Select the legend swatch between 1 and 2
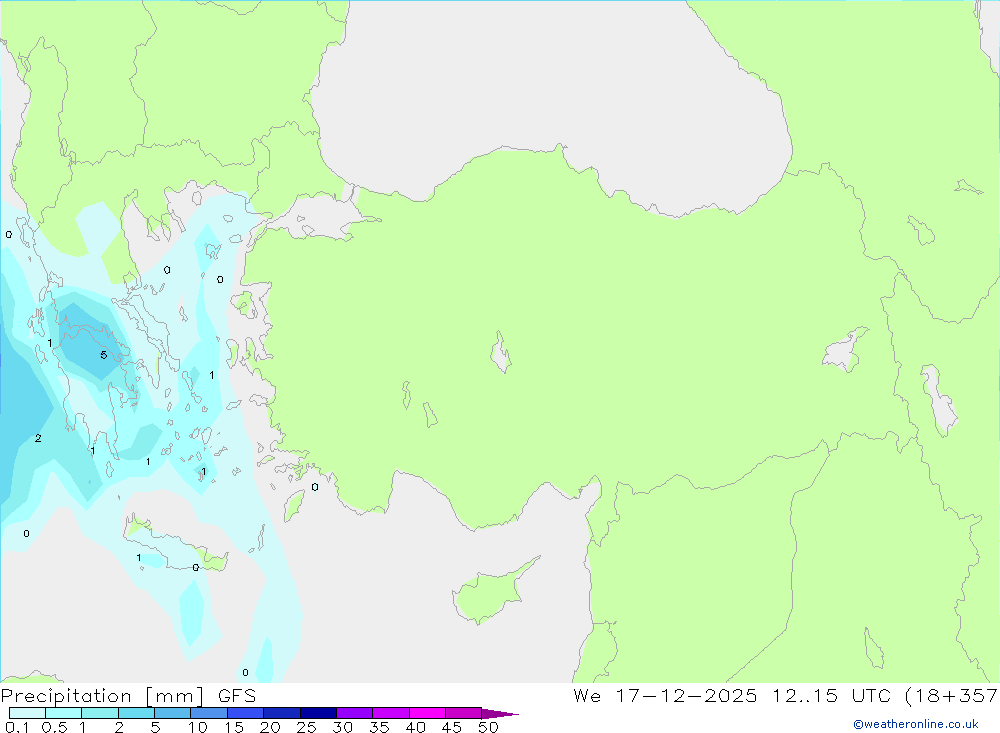Viewport: 1000px width, 733px height. click(100, 713)
